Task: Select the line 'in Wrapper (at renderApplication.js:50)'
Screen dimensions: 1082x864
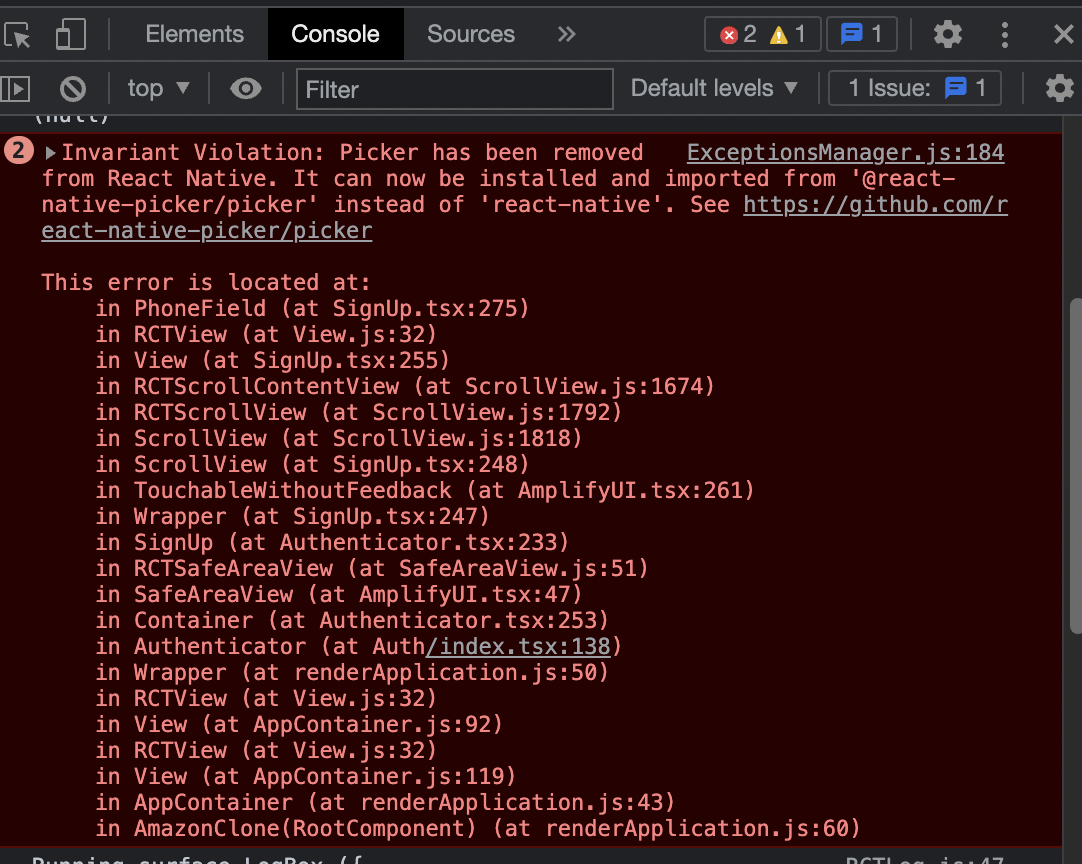Action: click(352, 673)
